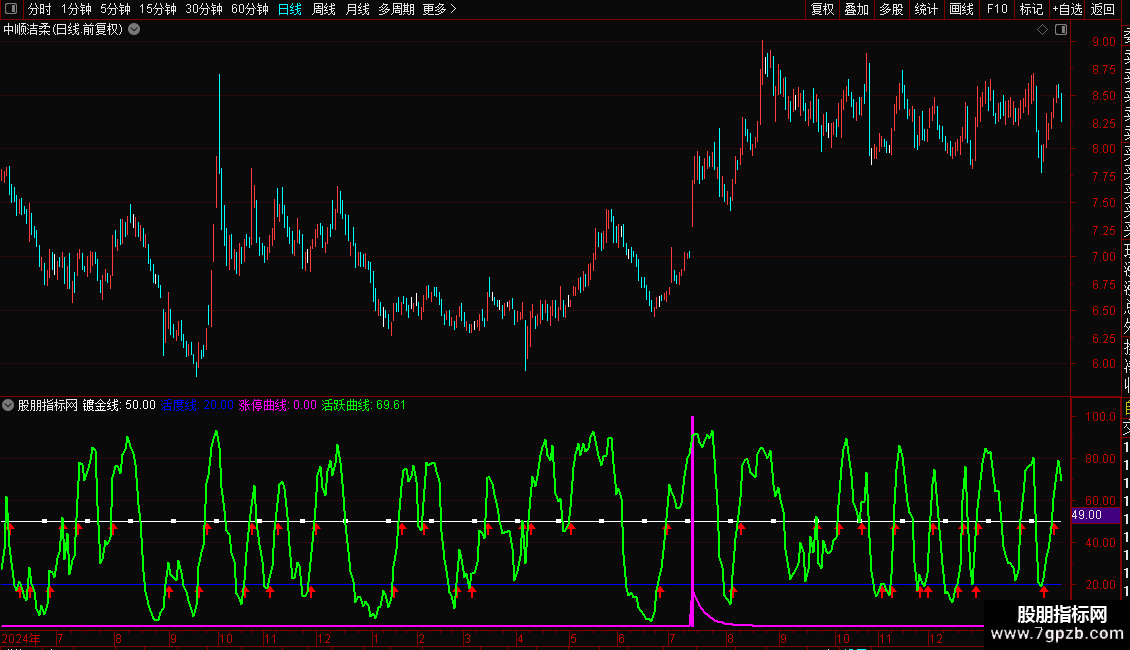The width and height of the screenshot is (1130, 650).
Task: Expand the 中顺洁柔 chart title dropdown
Action: click(134, 30)
